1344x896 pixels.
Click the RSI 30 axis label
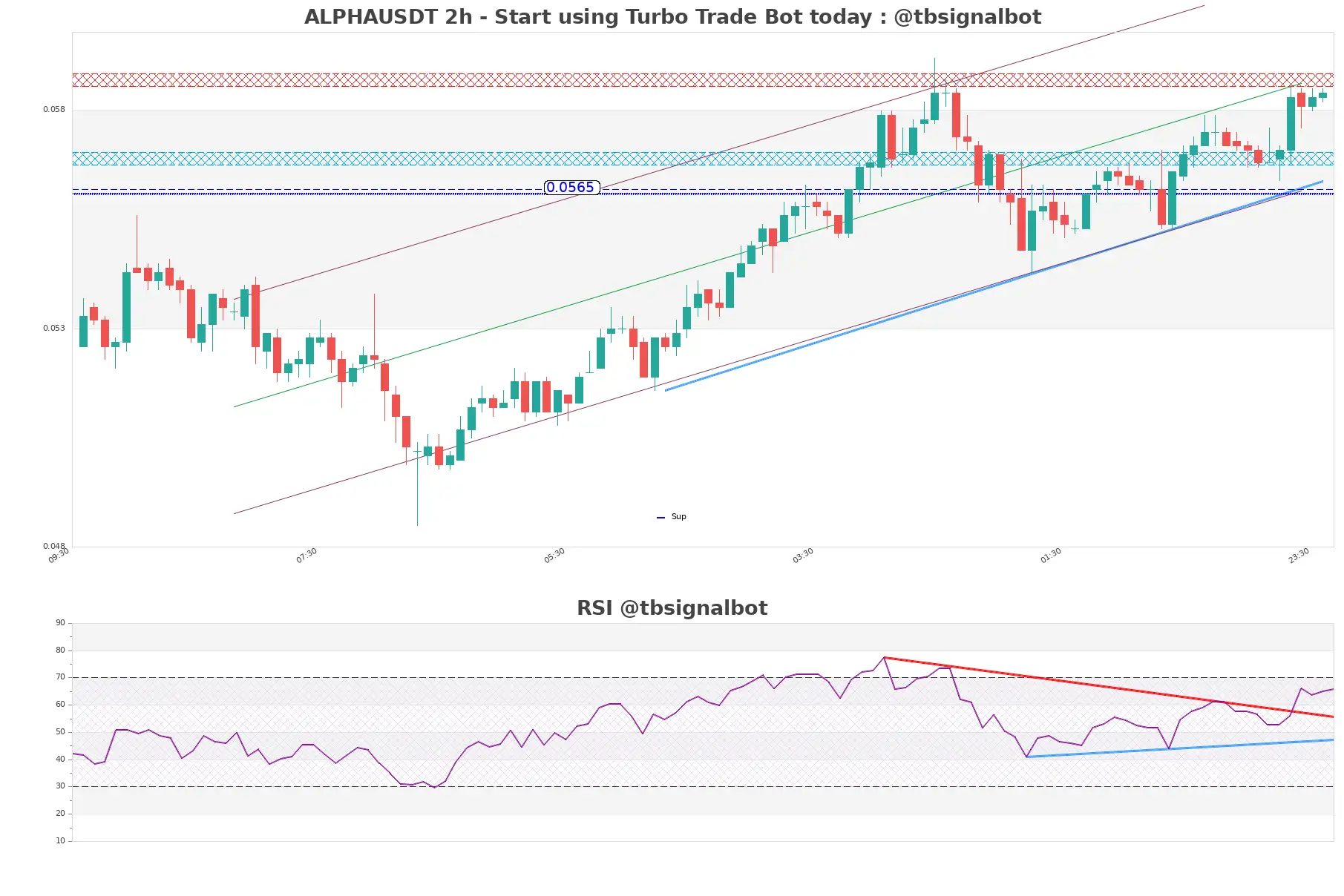(x=60, y=786)
